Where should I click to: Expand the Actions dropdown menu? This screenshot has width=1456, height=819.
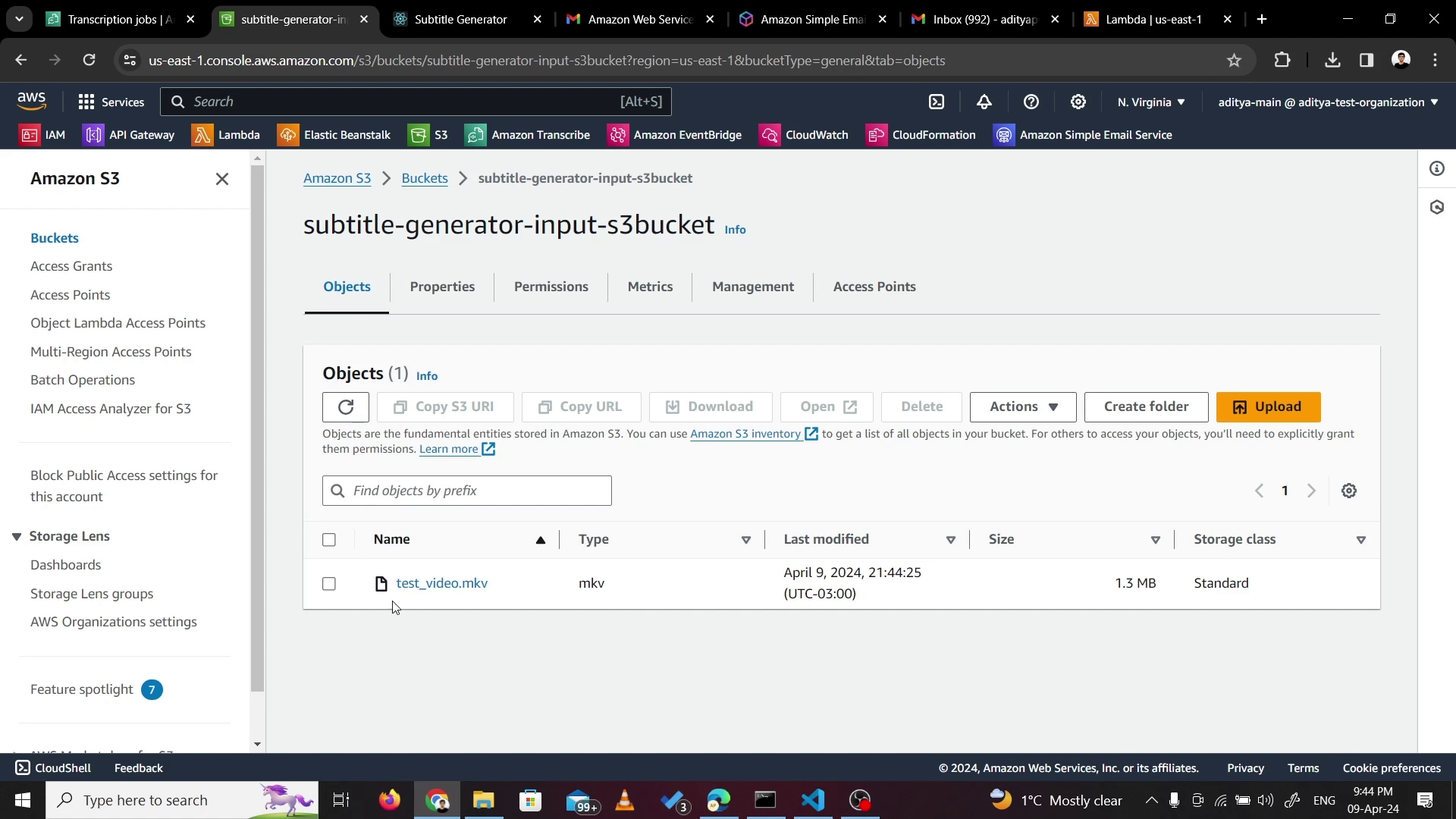(1022, 407)
